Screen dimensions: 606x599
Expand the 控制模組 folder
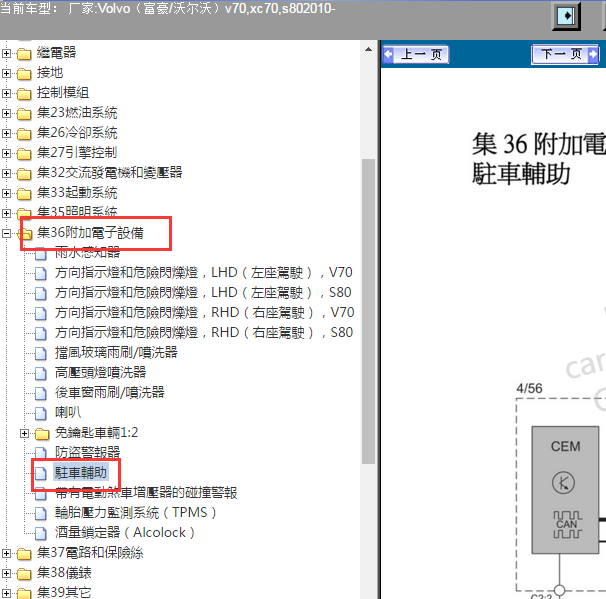click(x=6, y=93)
